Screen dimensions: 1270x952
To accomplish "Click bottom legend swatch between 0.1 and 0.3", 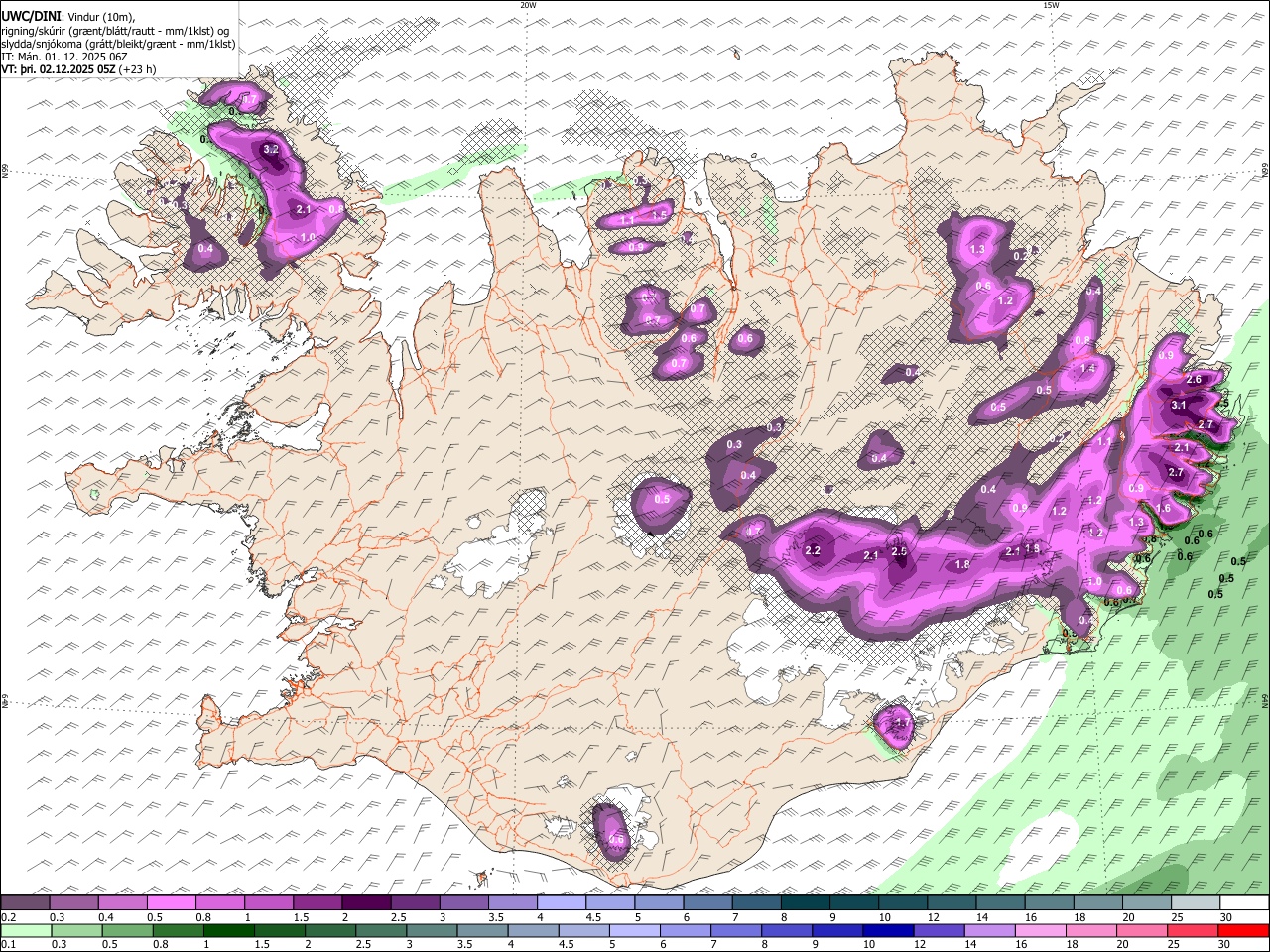I will point(26,930).
